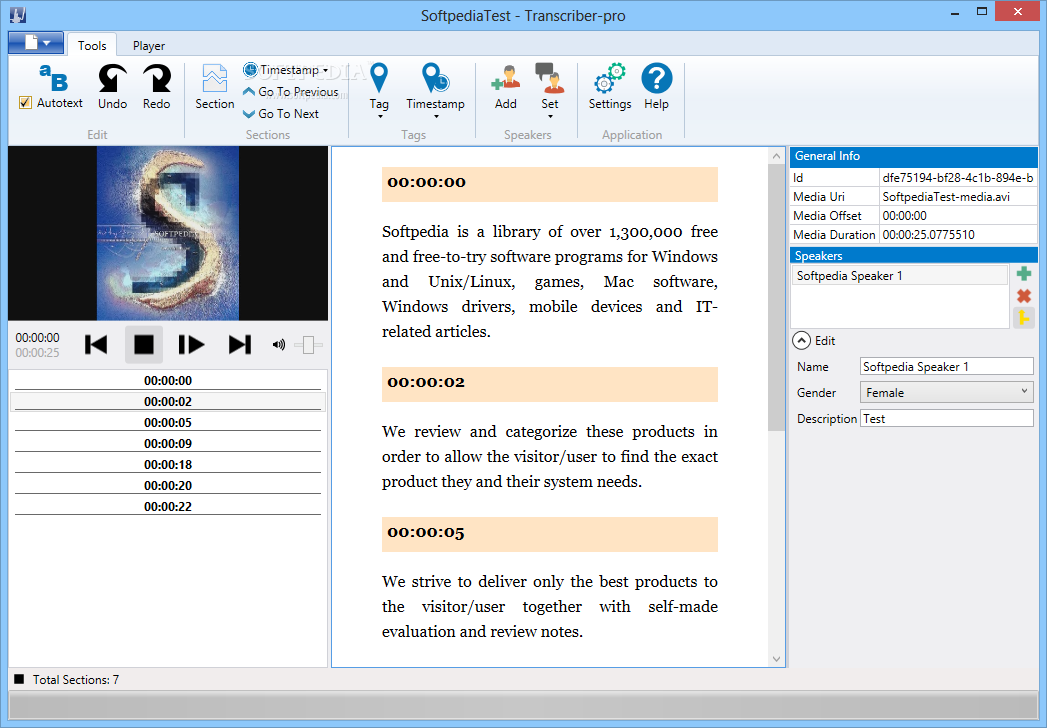The height and width of the screenshot is (728, 1047).
Task: Mute the volume speaker icon
Action: (x=278, y=345)
